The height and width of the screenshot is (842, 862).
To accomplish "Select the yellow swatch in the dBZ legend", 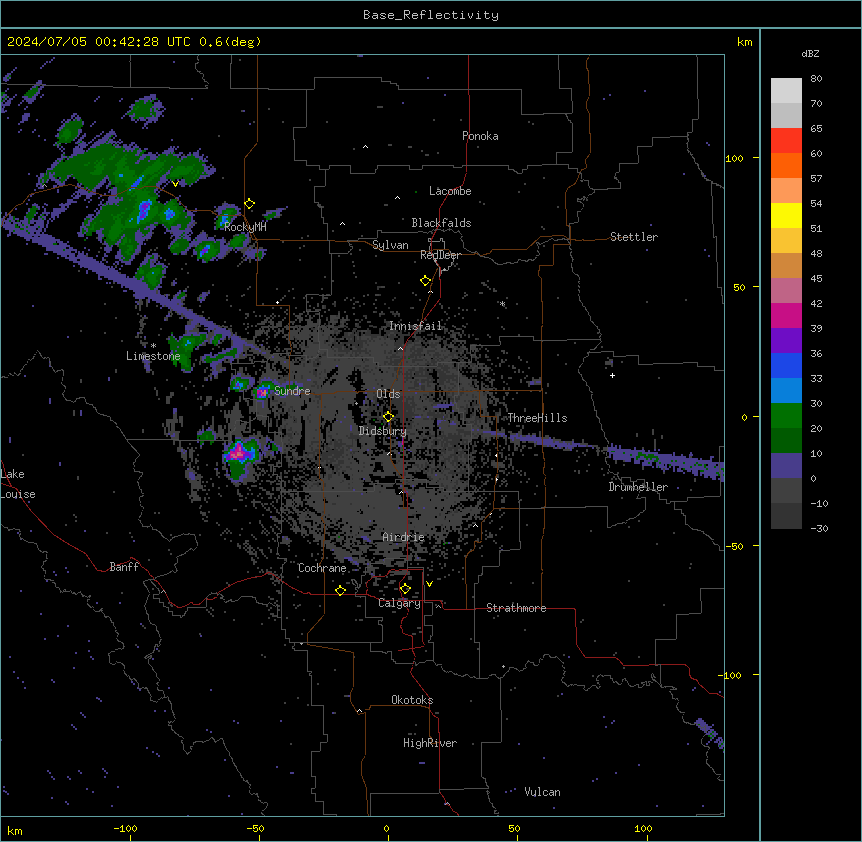I will (786, 215).
